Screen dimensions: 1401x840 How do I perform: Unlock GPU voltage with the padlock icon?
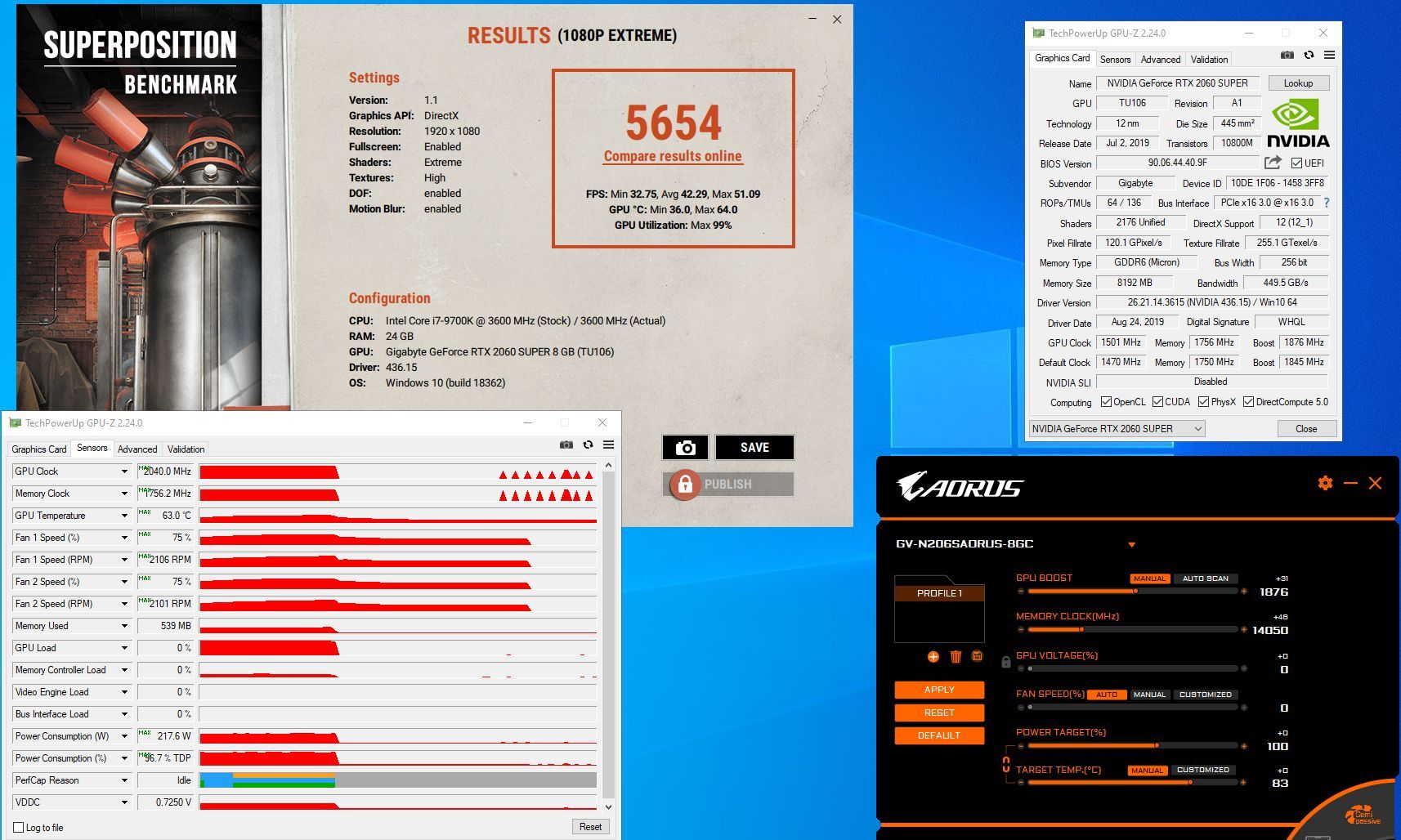pos(1006,662)
